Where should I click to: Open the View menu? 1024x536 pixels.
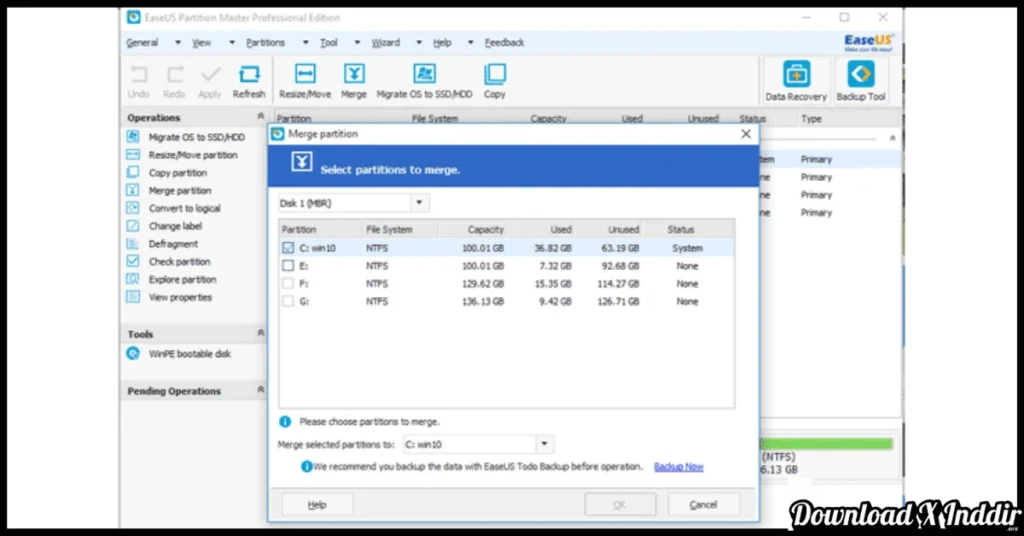201,42
